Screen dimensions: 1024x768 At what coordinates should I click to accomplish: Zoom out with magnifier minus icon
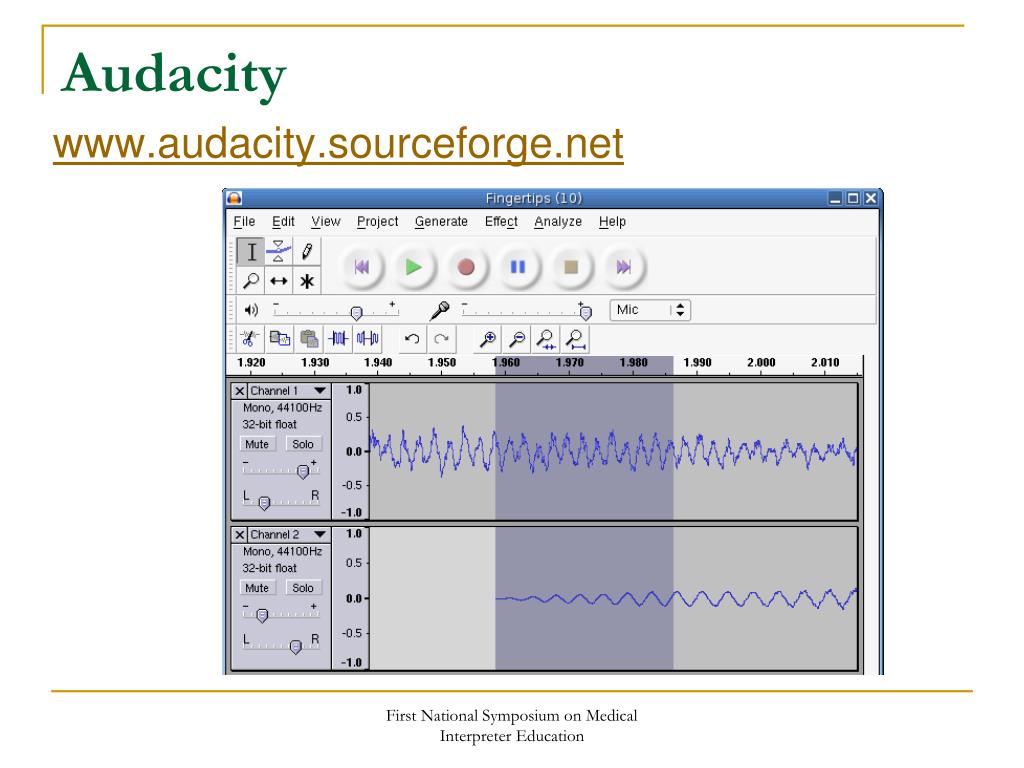[517, 338]
